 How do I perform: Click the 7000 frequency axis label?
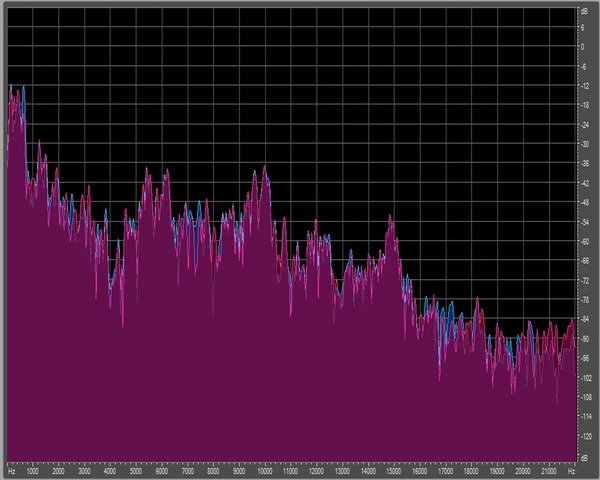pyautogui.click(x=188, y=471)
